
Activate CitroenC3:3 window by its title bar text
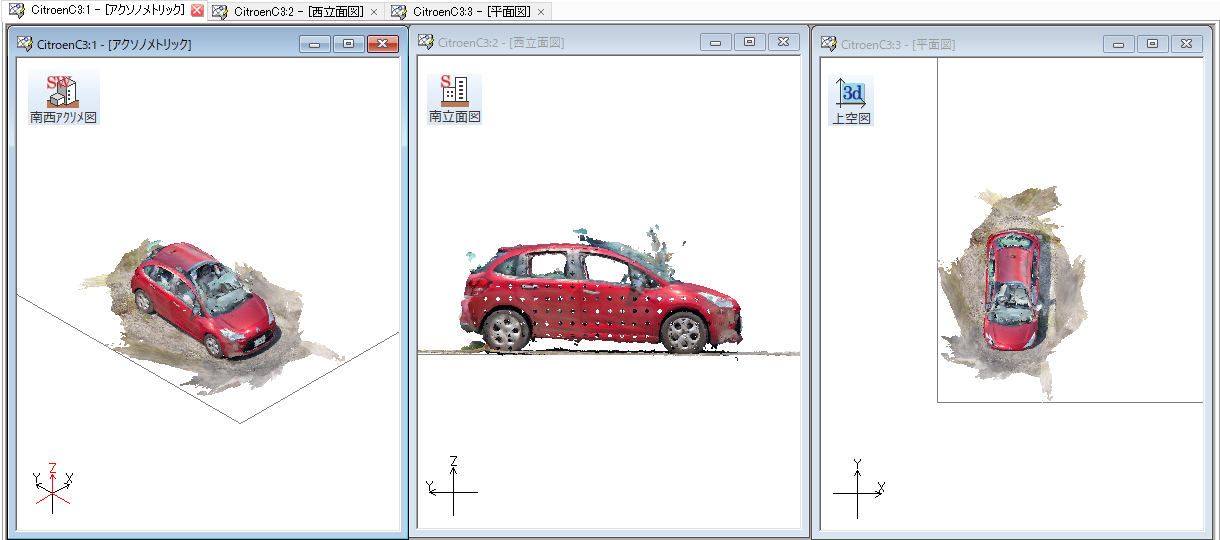coord(898,45)
